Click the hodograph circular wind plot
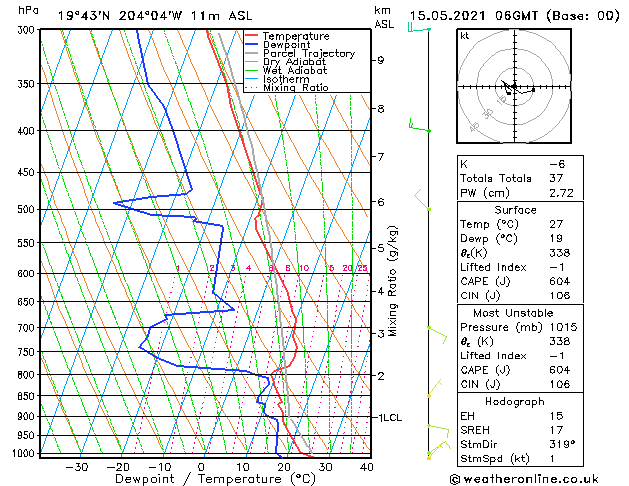Viewport: 629px width, 486px height. (x=514, y=86)
